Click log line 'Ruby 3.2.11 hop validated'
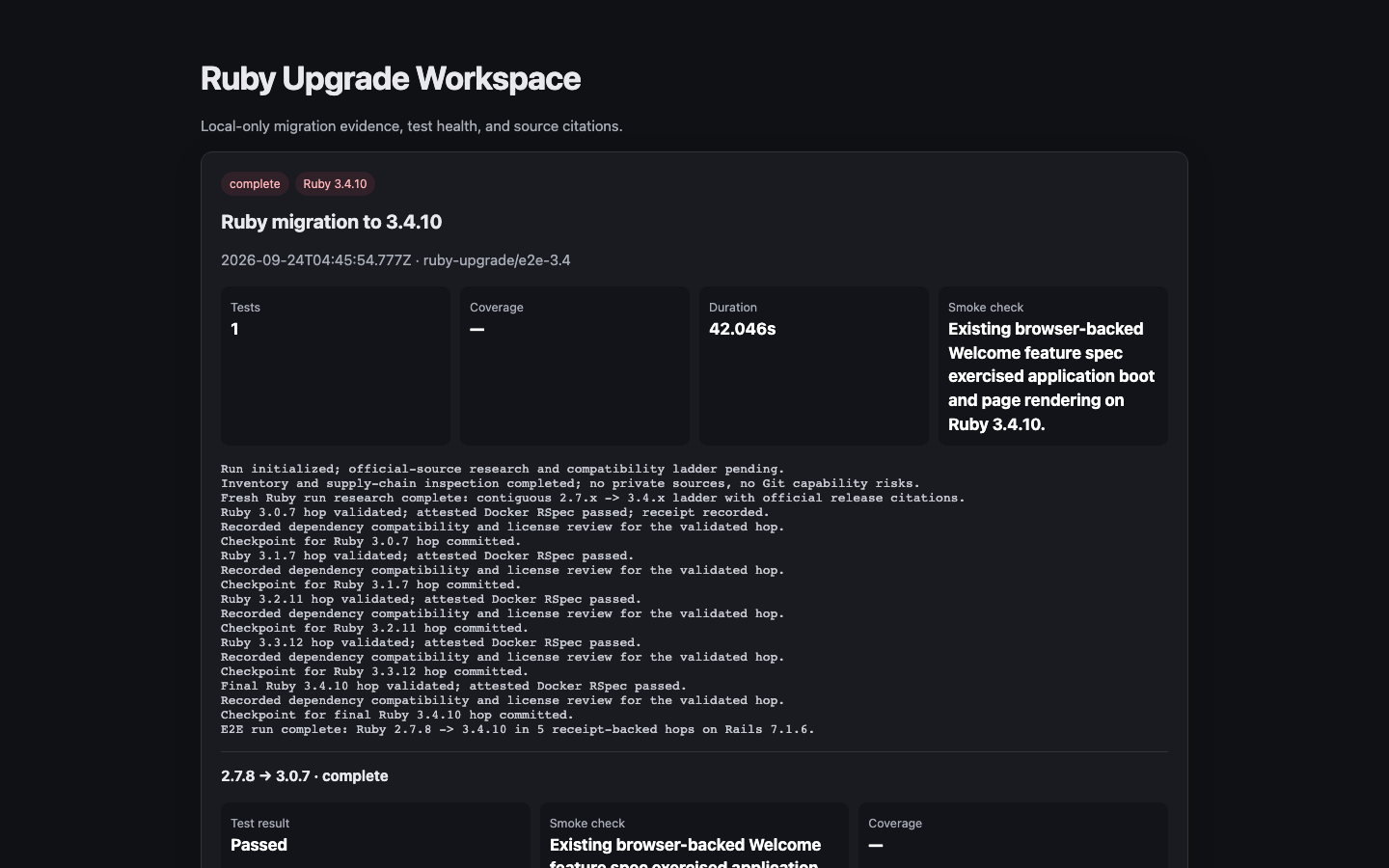Screen dimensions: 1389x868 click(431, 599)
